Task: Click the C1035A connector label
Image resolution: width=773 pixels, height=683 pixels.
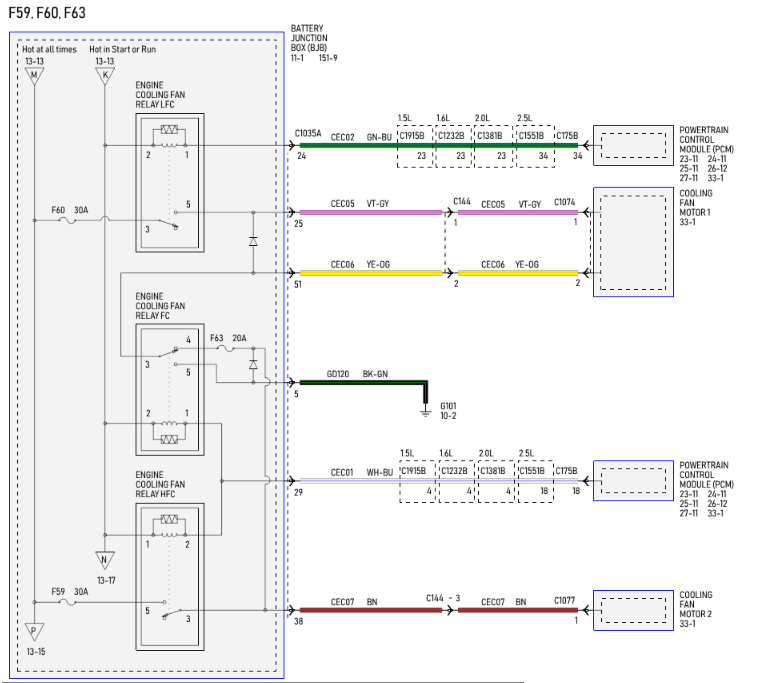Action: pos(308,133)
